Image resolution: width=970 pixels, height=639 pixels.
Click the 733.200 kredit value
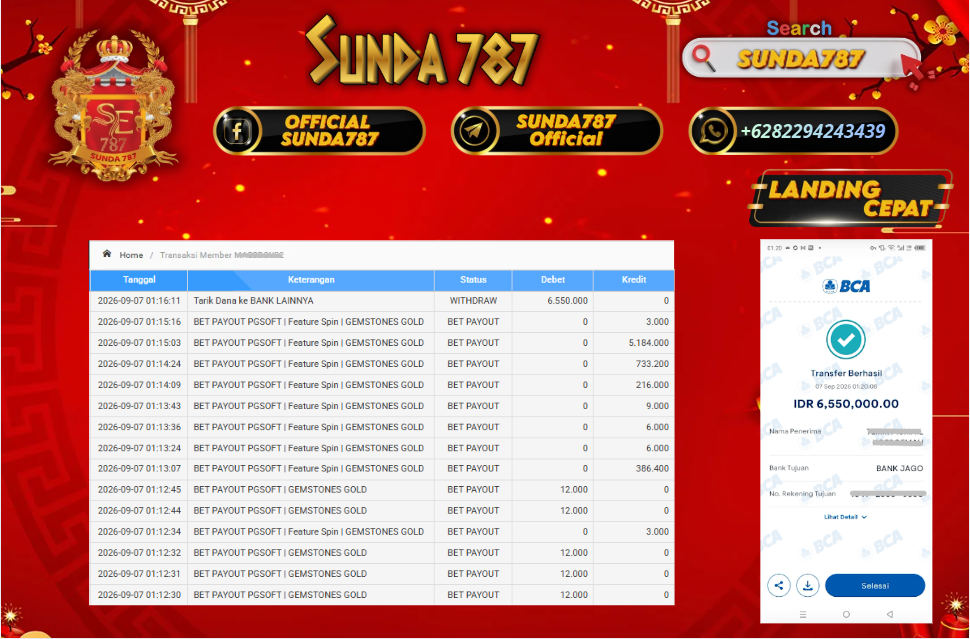[652, 364]
